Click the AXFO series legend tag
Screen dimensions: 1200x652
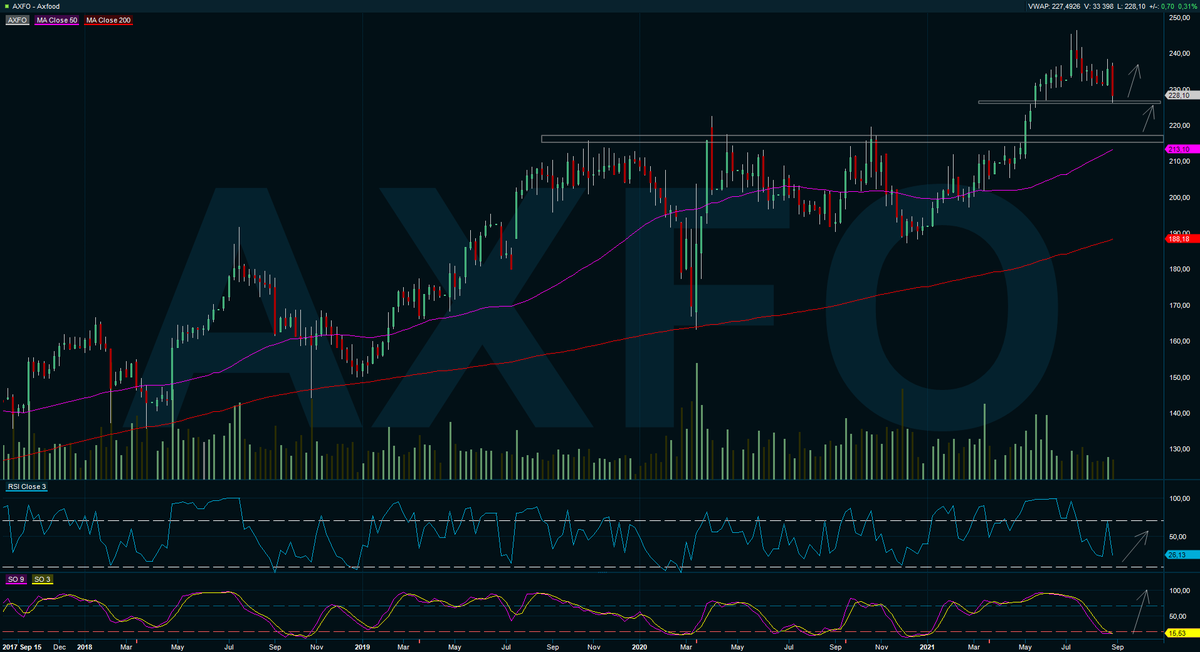tap(17, 20)
